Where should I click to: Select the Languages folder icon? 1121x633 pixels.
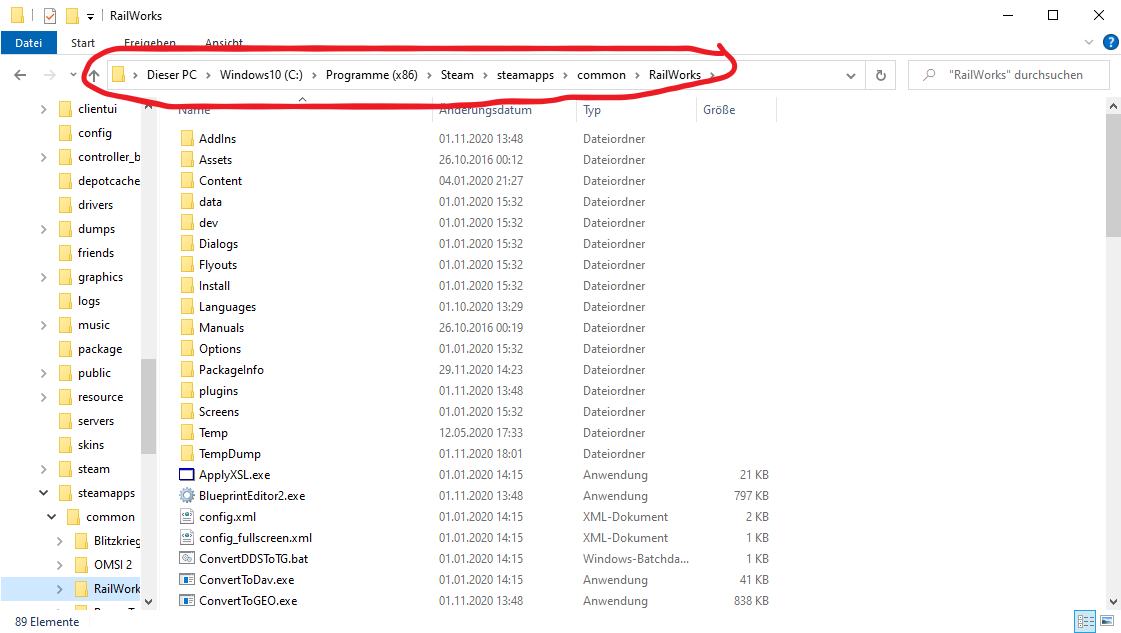click(x=187, y=307)
